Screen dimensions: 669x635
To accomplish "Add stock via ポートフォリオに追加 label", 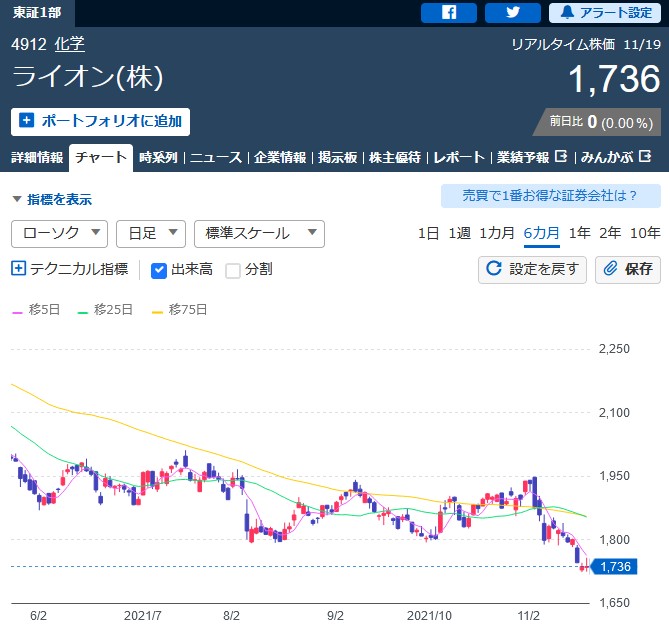I will coord(112,121).
